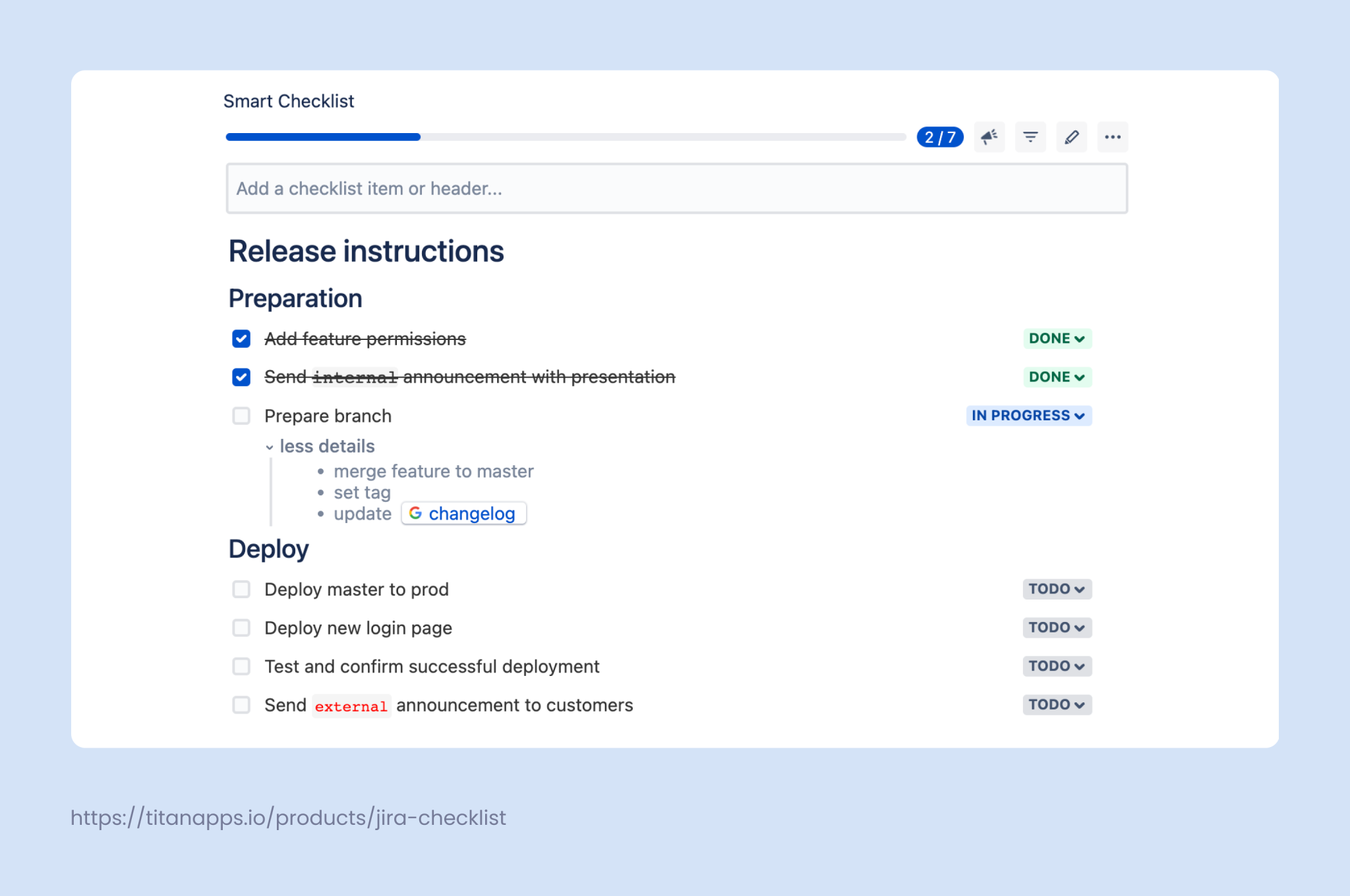Open the changelog link
The height and width of the screenshot is (896, 1350).
[x=472, y=513]
